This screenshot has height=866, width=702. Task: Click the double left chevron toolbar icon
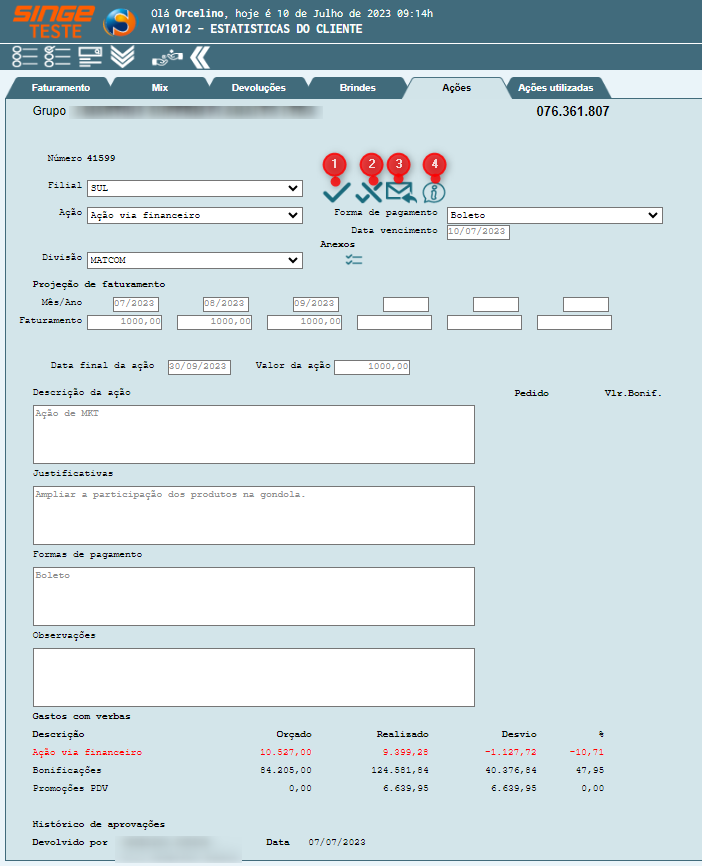(x=200, y=57)
